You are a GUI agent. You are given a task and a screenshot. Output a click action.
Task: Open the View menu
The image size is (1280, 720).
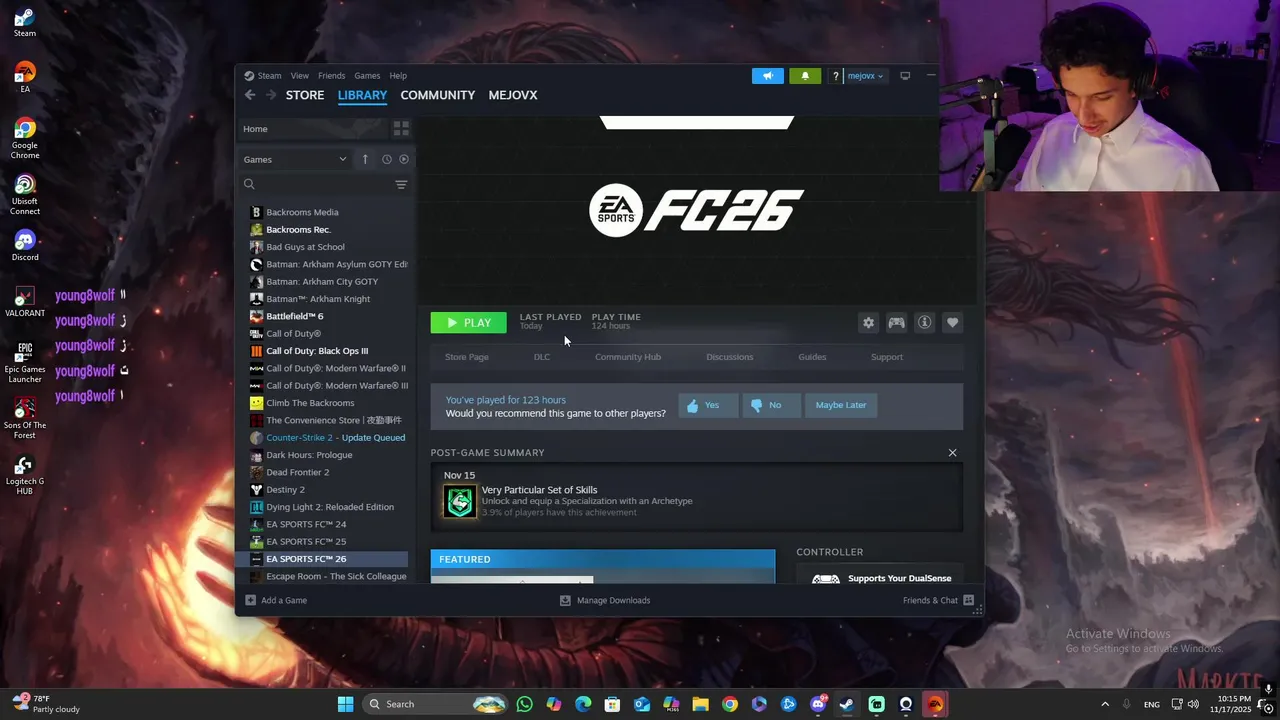[300, 76]
